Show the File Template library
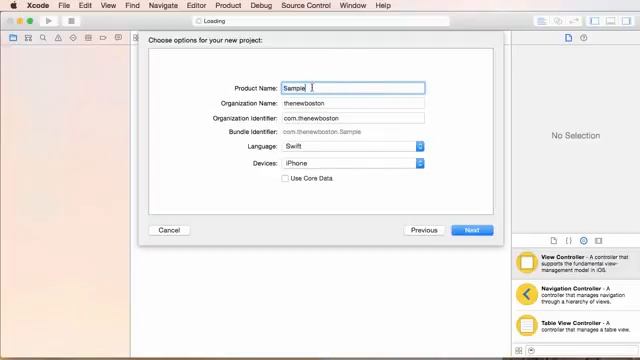Image resolution: width=640 pixels, height=360 pixels. 553,241
